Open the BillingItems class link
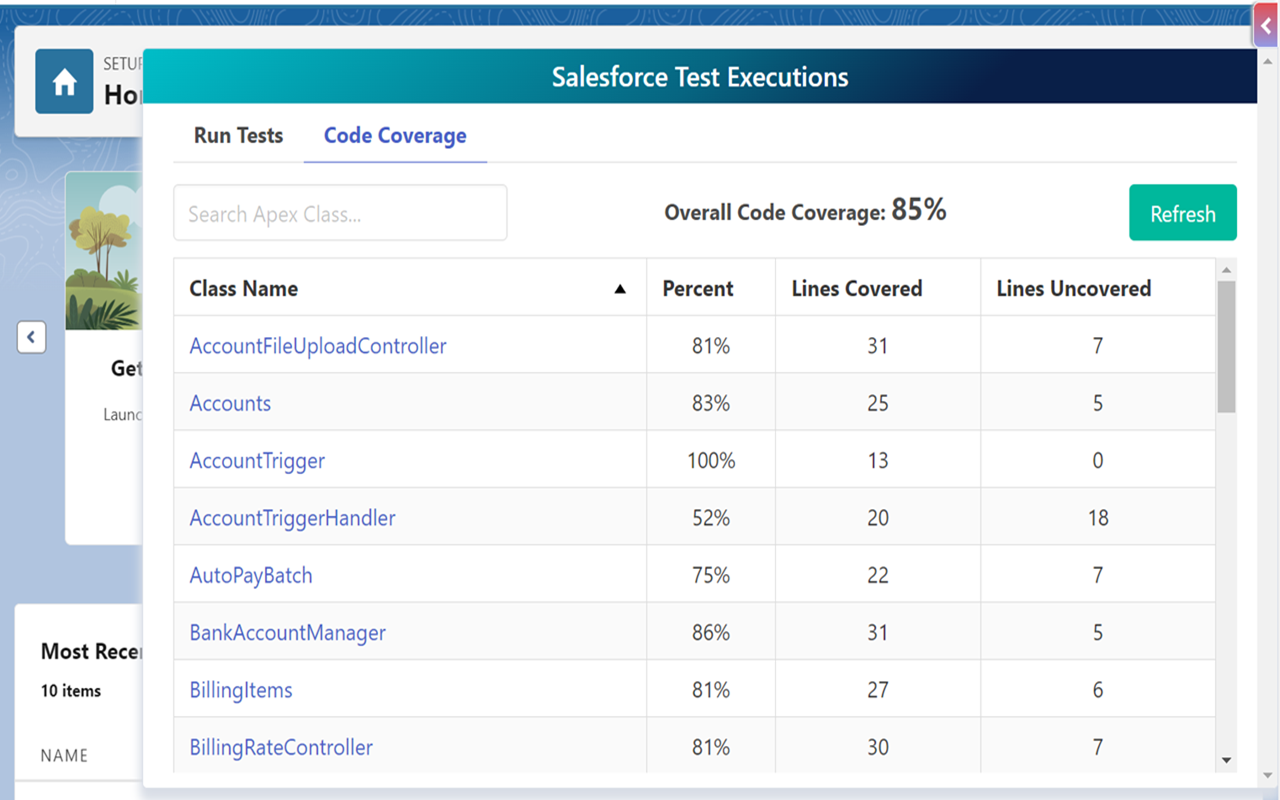 (x=241, y=690)
